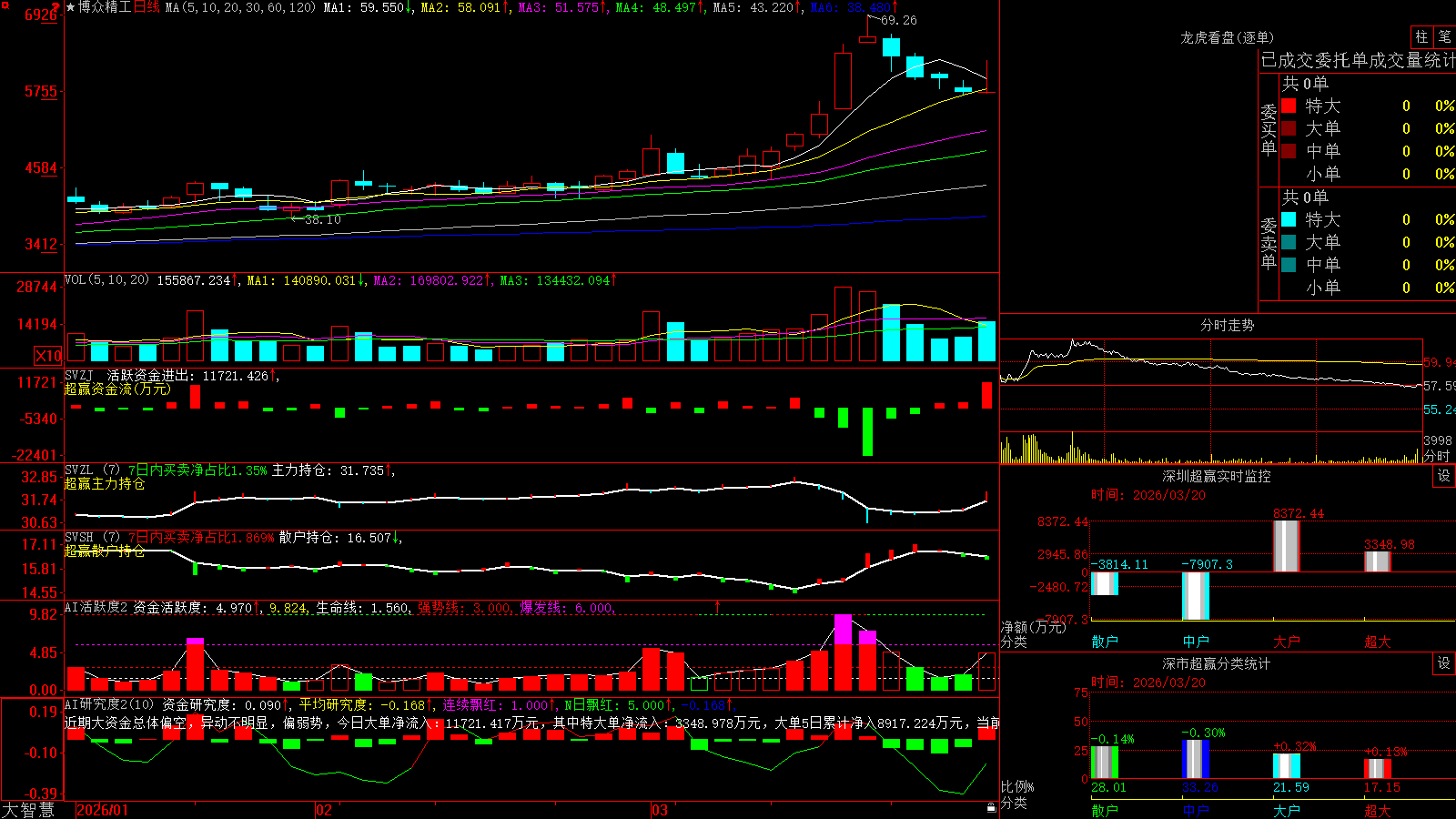Click the 主力持仓: 31.735 reading
Screen dimensions: 1456x819
tap(329, 470)
